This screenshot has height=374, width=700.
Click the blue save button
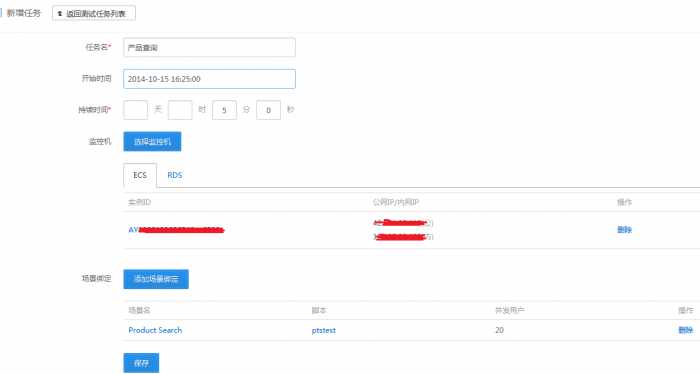[141, 363]
